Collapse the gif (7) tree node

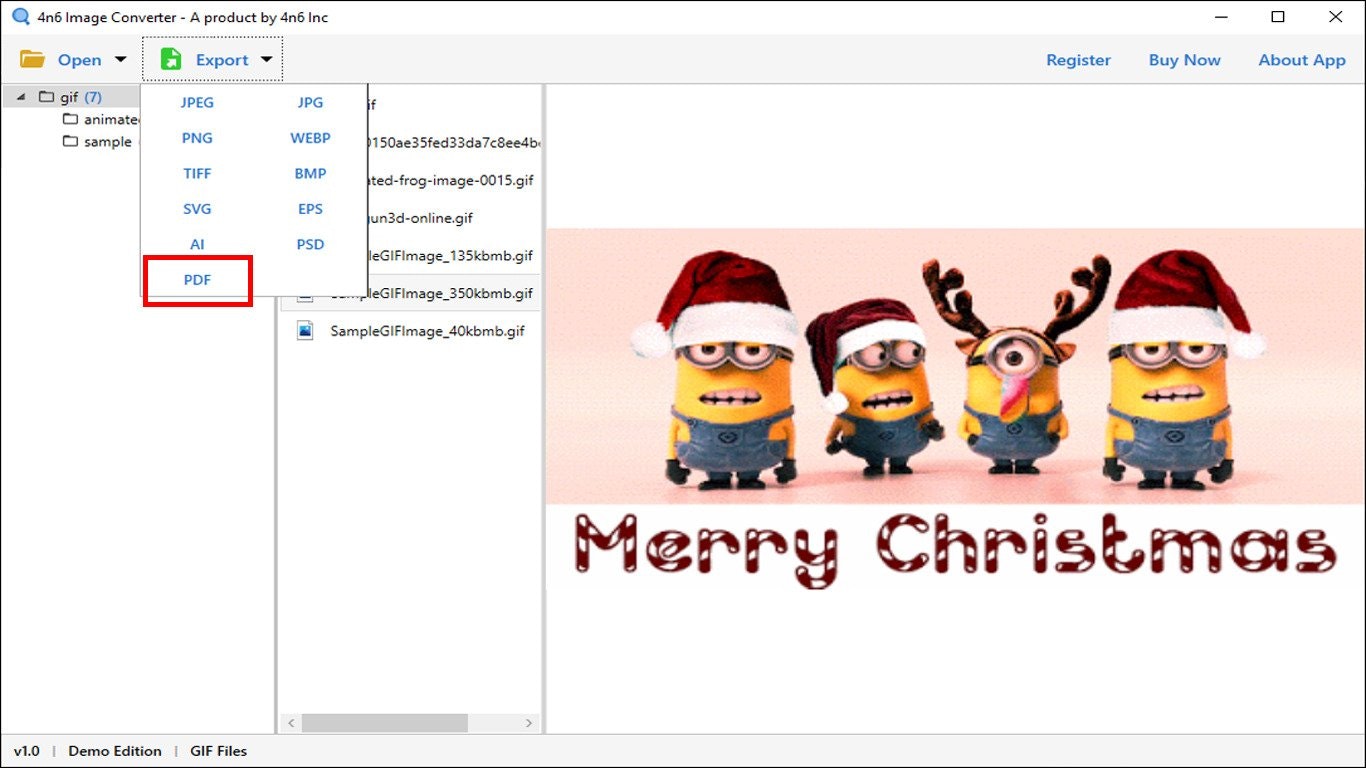pos(20,96)
